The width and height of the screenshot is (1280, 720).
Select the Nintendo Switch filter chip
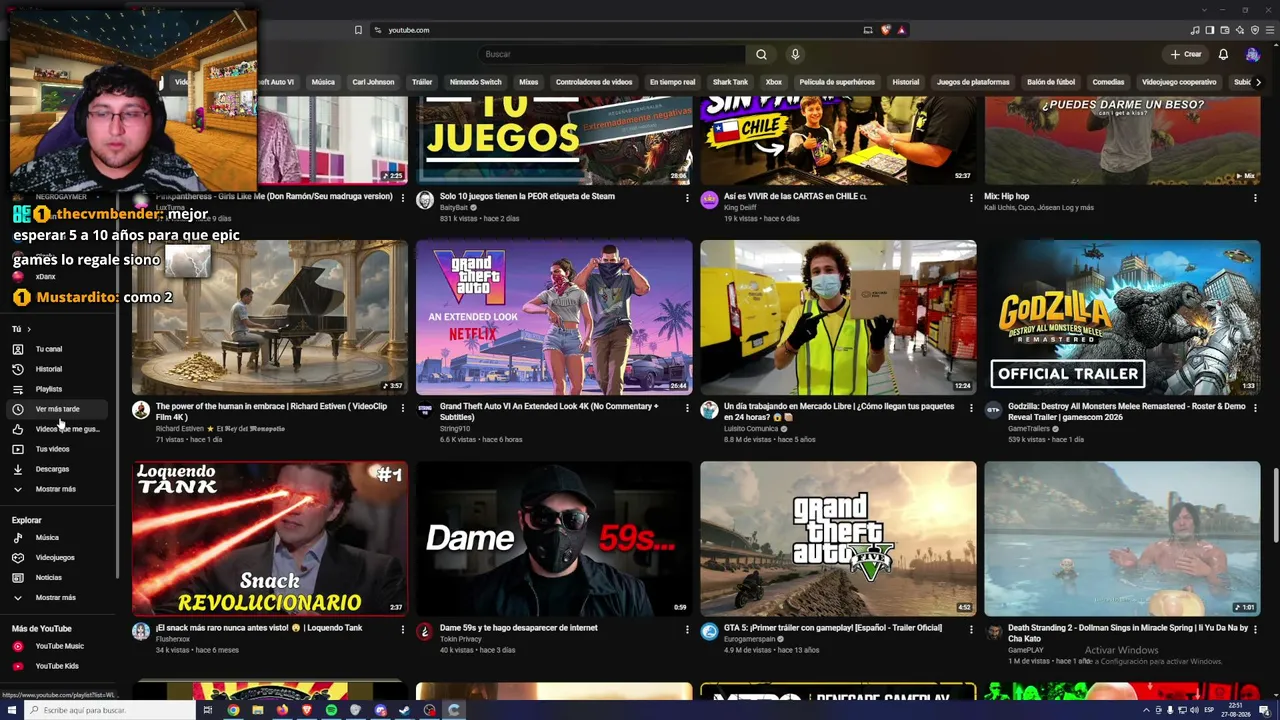(475, 82)
